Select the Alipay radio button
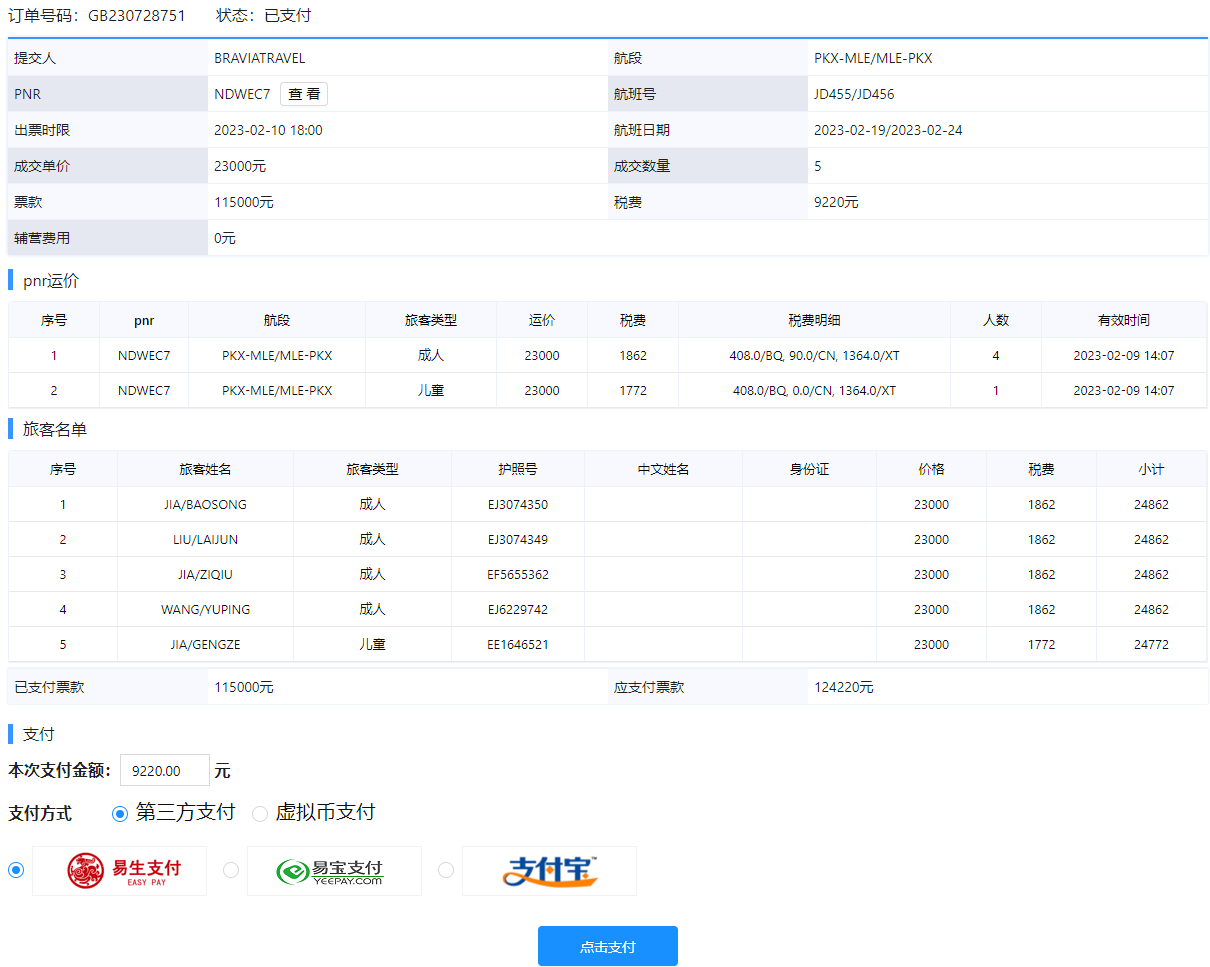Image resolution: width=1210 pixels, height=967 pixels. [446, 870]
